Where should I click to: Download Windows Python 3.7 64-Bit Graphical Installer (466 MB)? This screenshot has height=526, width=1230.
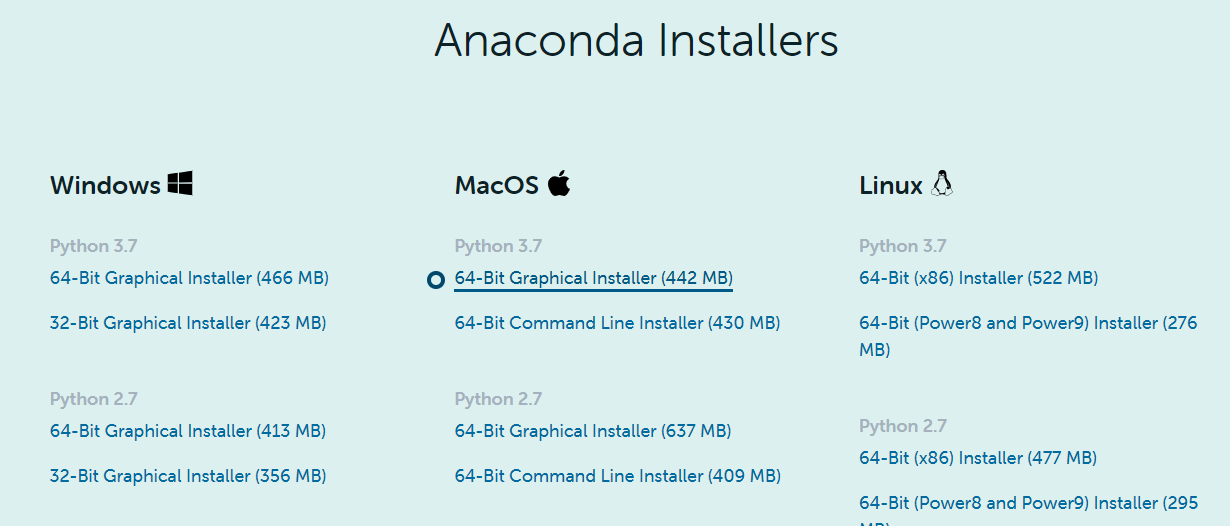pos(189,278)
